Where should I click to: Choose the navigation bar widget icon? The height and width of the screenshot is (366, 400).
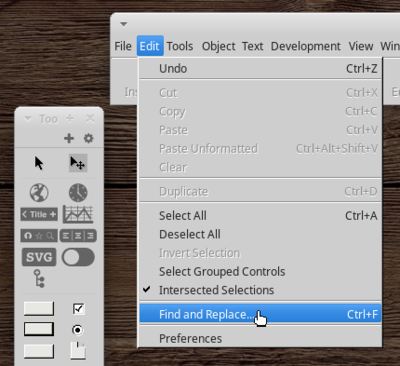[x=39, y=236]
